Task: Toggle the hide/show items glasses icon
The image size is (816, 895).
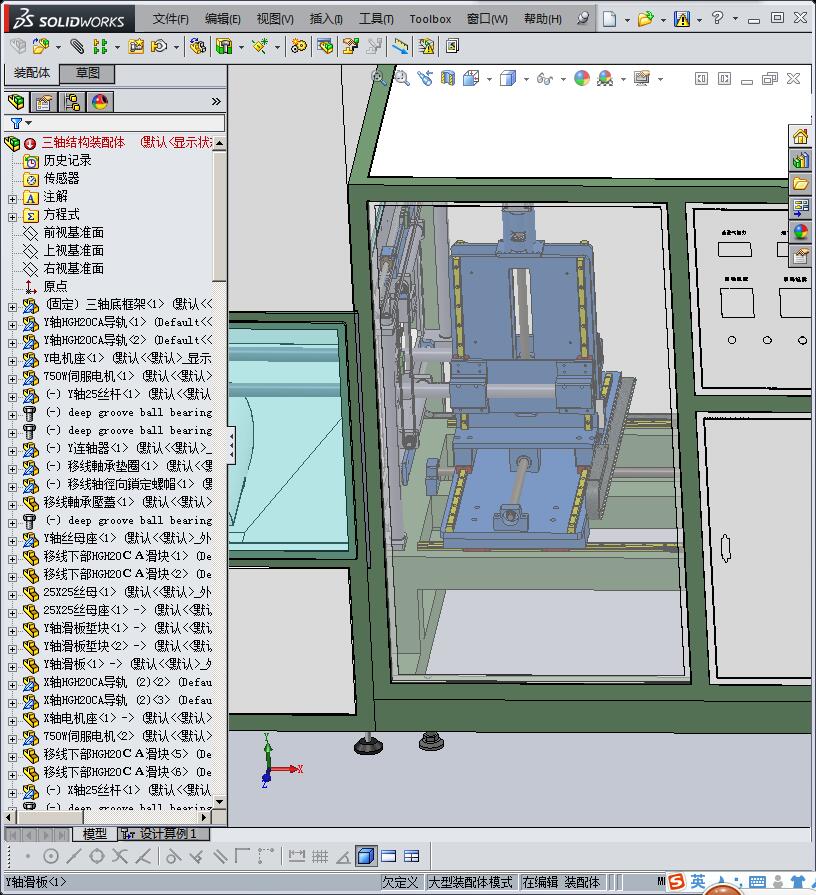Action: pyautogui.click(x=544, y=78)
